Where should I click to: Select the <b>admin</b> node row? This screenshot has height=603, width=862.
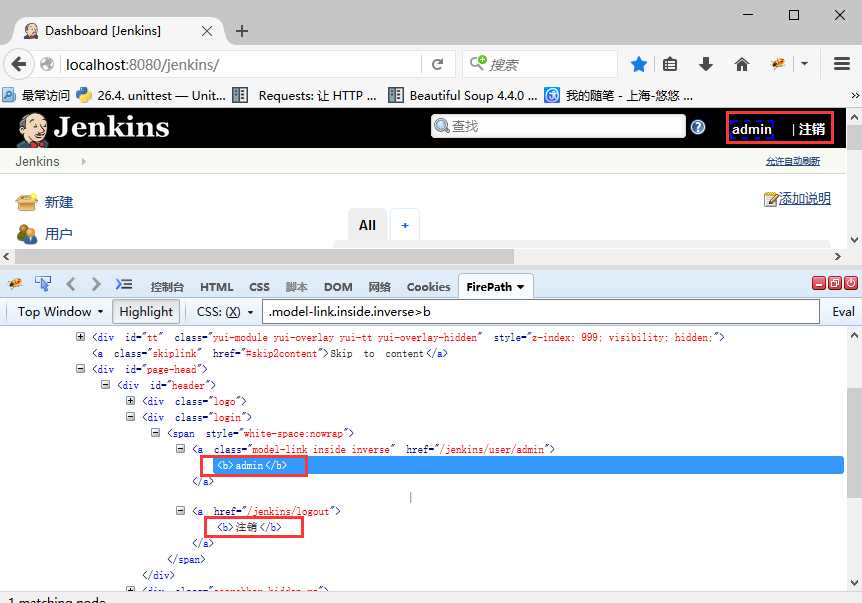[528, 465]
